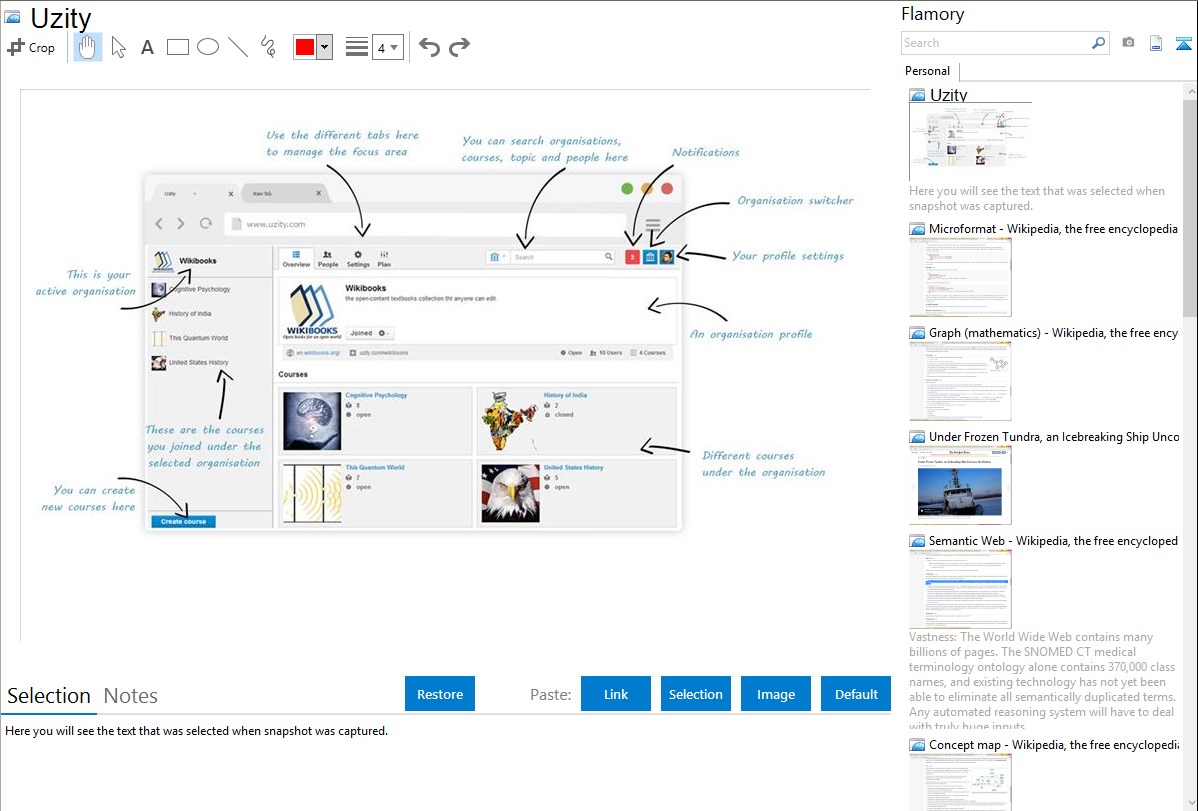Click 'Under Frozen Tundra, an Icebreaking Ship' title
Screen dimensions: 1198x811
1054,436
